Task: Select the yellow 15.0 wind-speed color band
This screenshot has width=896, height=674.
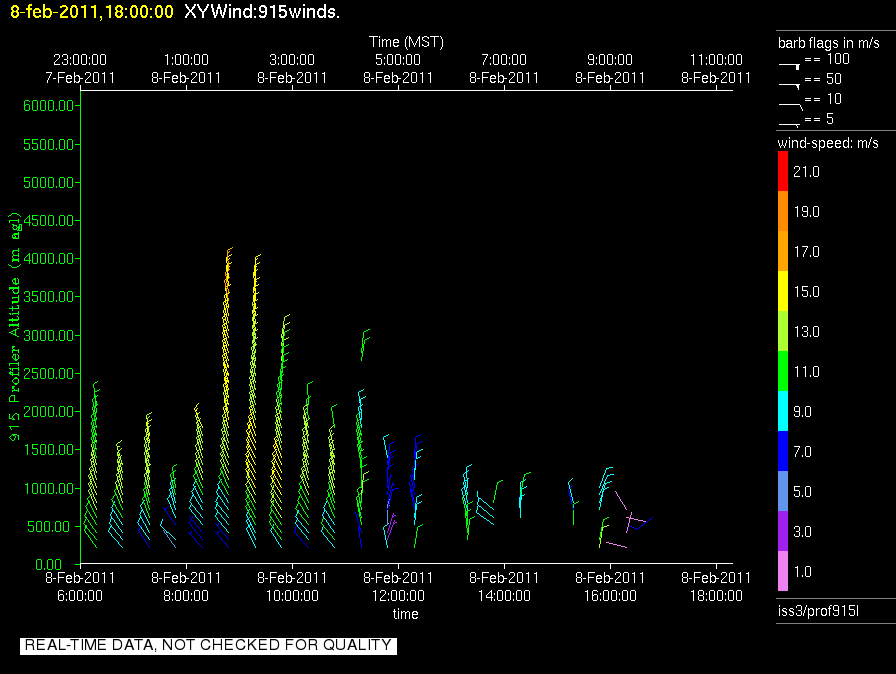Action: point(783,292)
